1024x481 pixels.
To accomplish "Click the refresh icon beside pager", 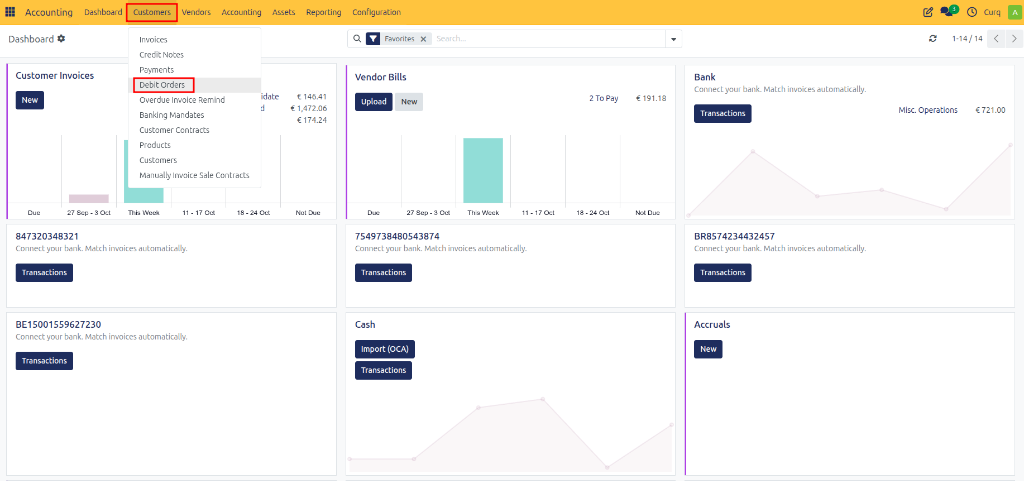I will pyautogui.click(x=933, y=39).
